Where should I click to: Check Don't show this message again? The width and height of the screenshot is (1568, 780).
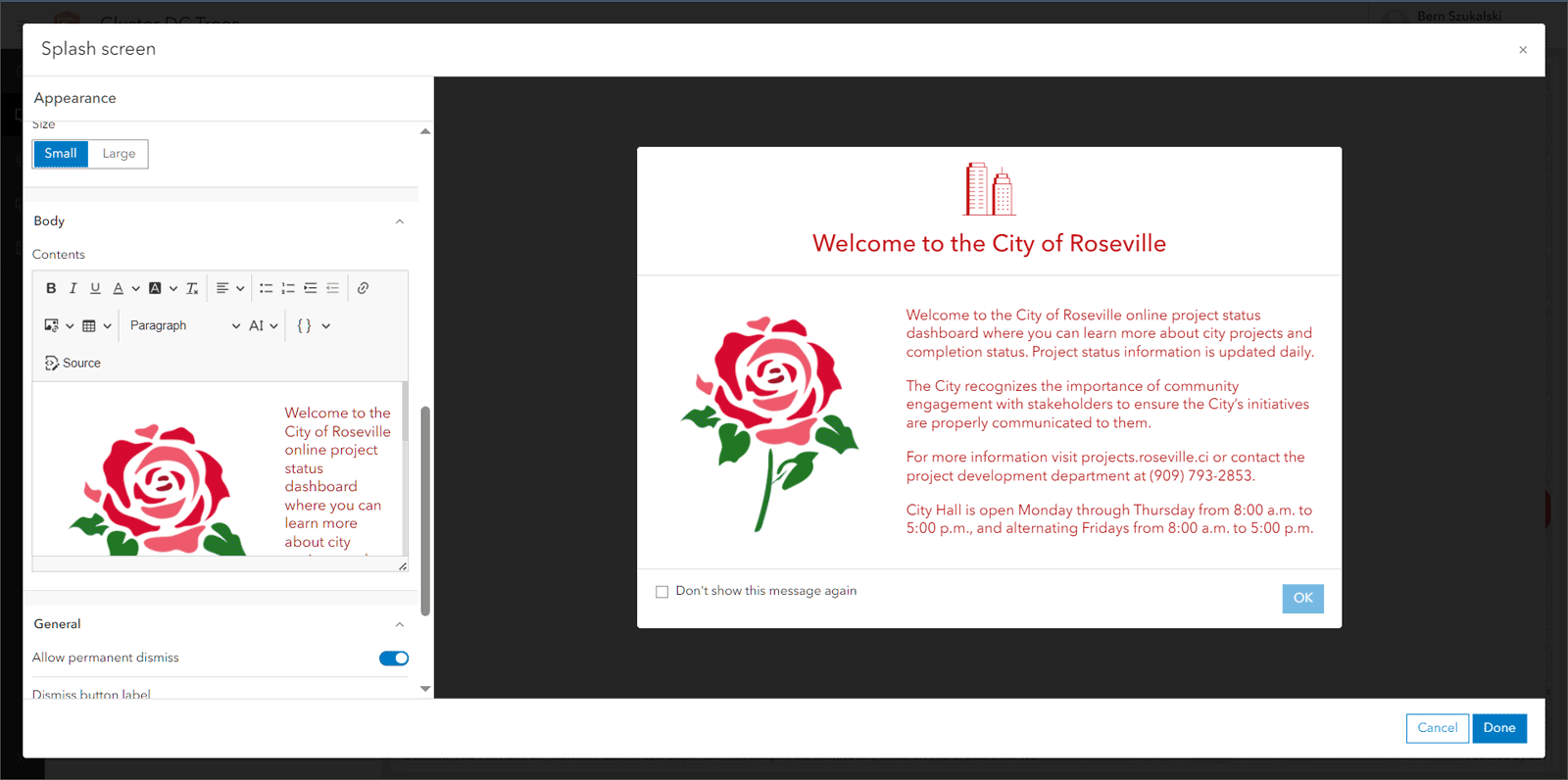click(x=661, y=592)
